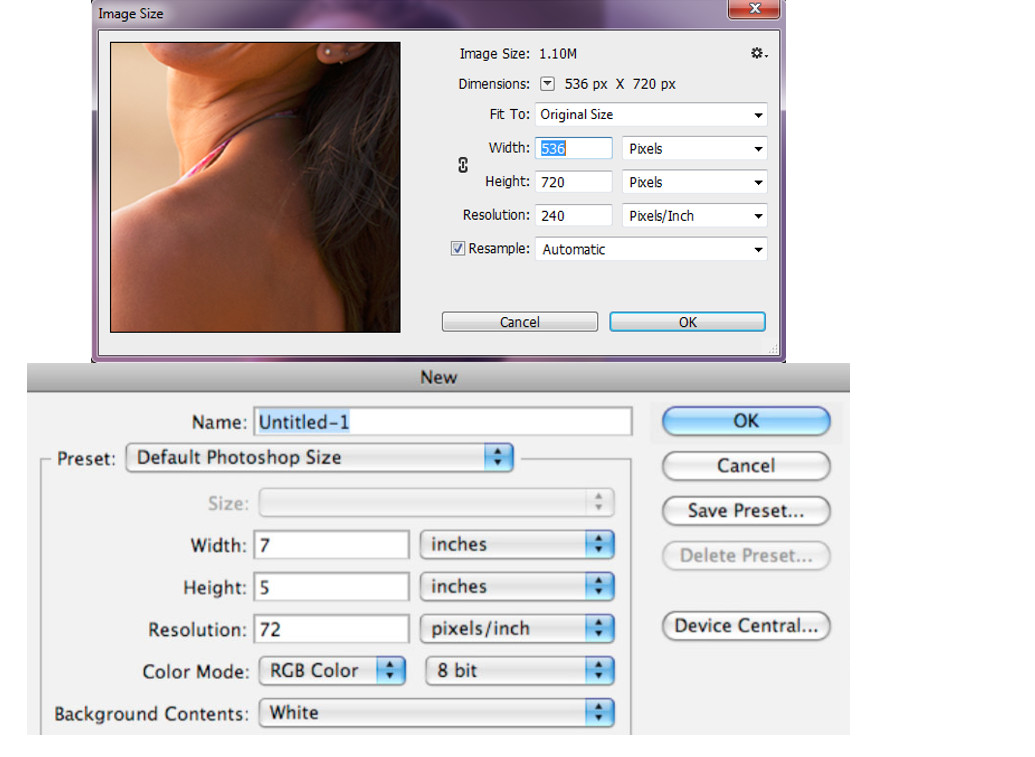The width and height of the screenshot is (1035, 757).
Task: Click Cancel in the Image Size dialog
Action: click(519, 322)
